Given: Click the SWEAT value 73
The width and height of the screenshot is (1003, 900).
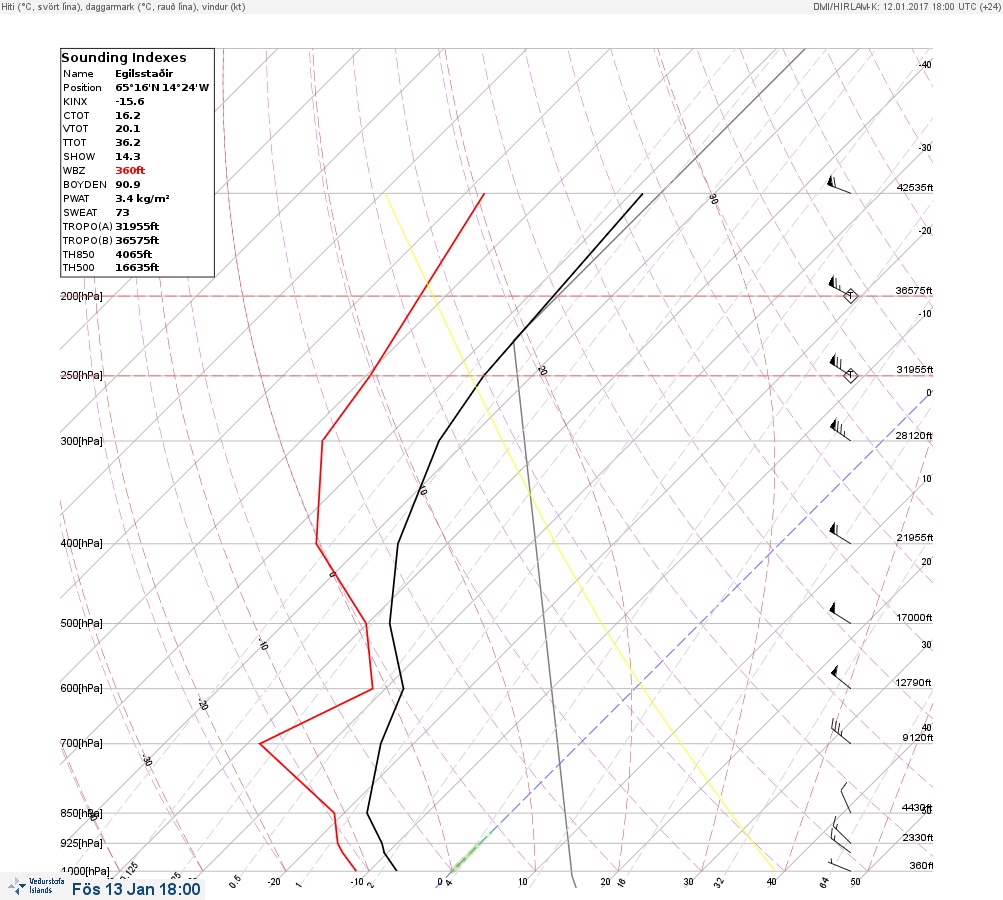Looking at the screenshot, I should (122, 213).
